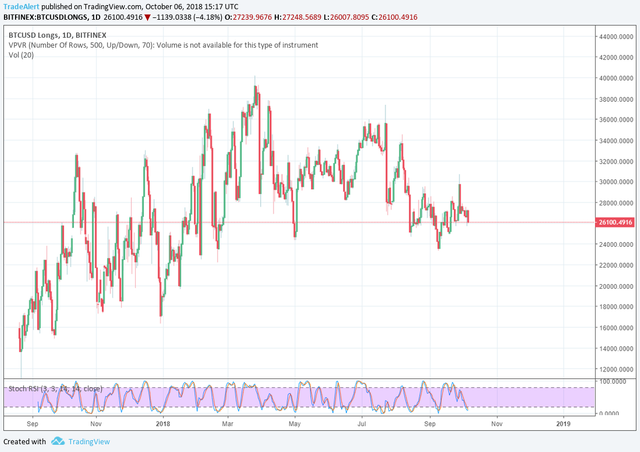
Task: Click the 28000.0000 price axis label
Action: 616,203
